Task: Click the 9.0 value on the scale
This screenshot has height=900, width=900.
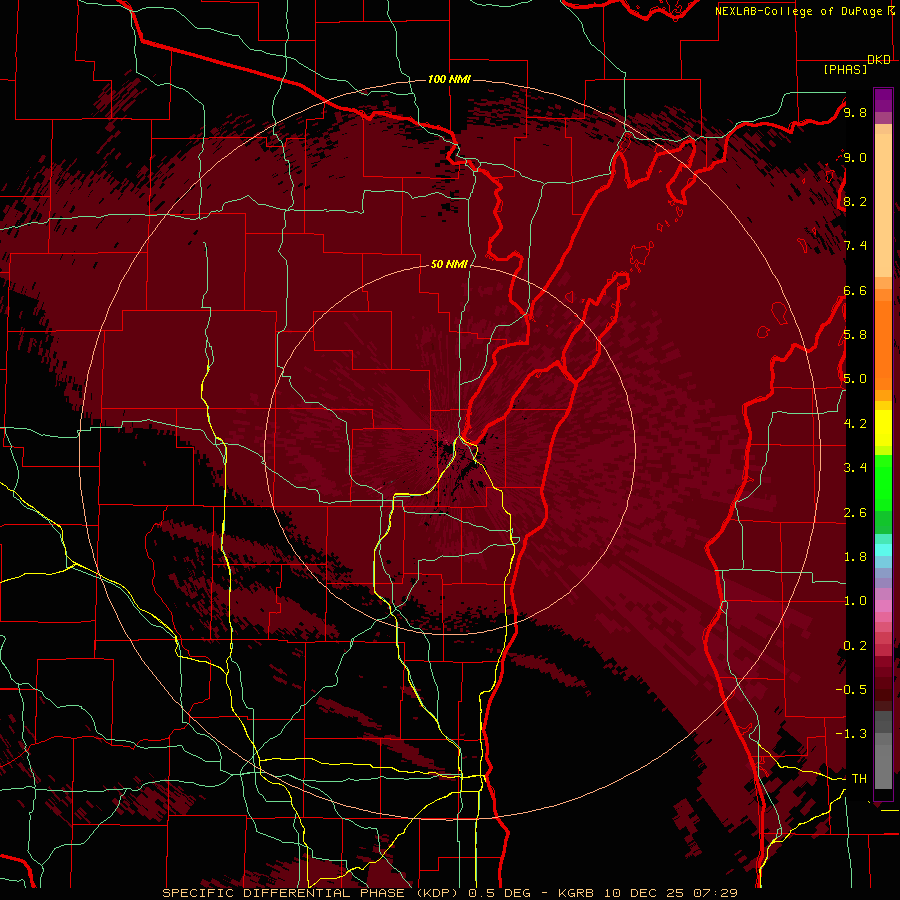Action: click(855, 157)
